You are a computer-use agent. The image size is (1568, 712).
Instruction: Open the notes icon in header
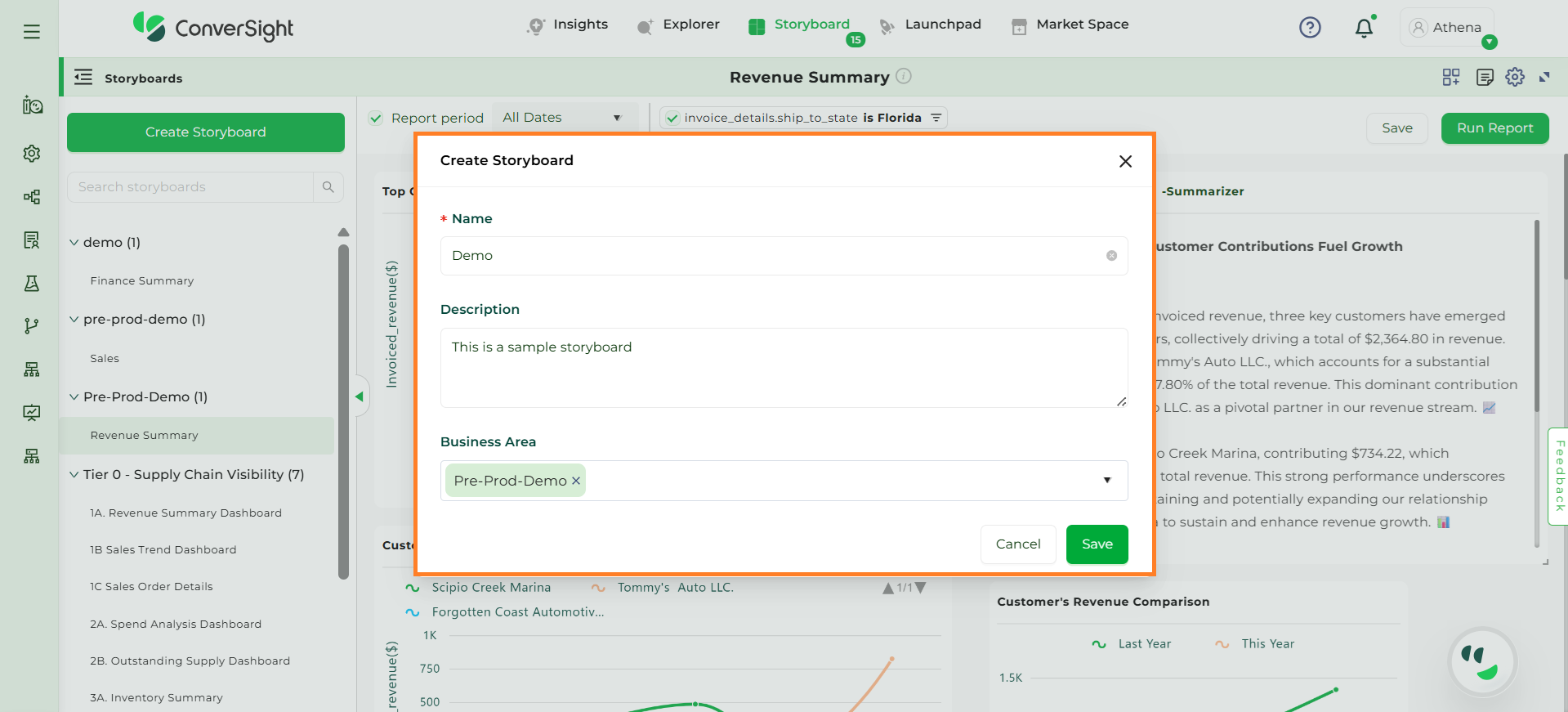point(1485,77)
